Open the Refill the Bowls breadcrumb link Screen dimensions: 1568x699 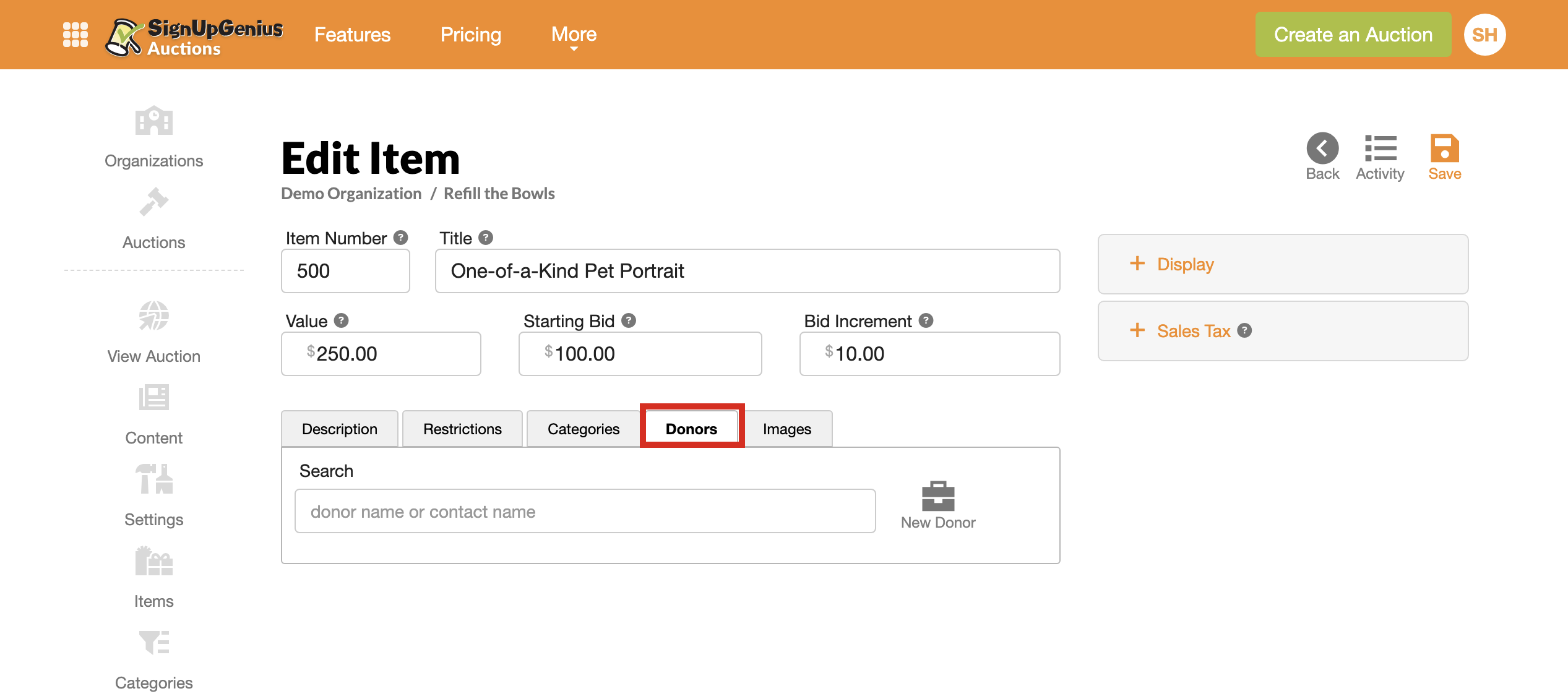(x=499, y=193)
